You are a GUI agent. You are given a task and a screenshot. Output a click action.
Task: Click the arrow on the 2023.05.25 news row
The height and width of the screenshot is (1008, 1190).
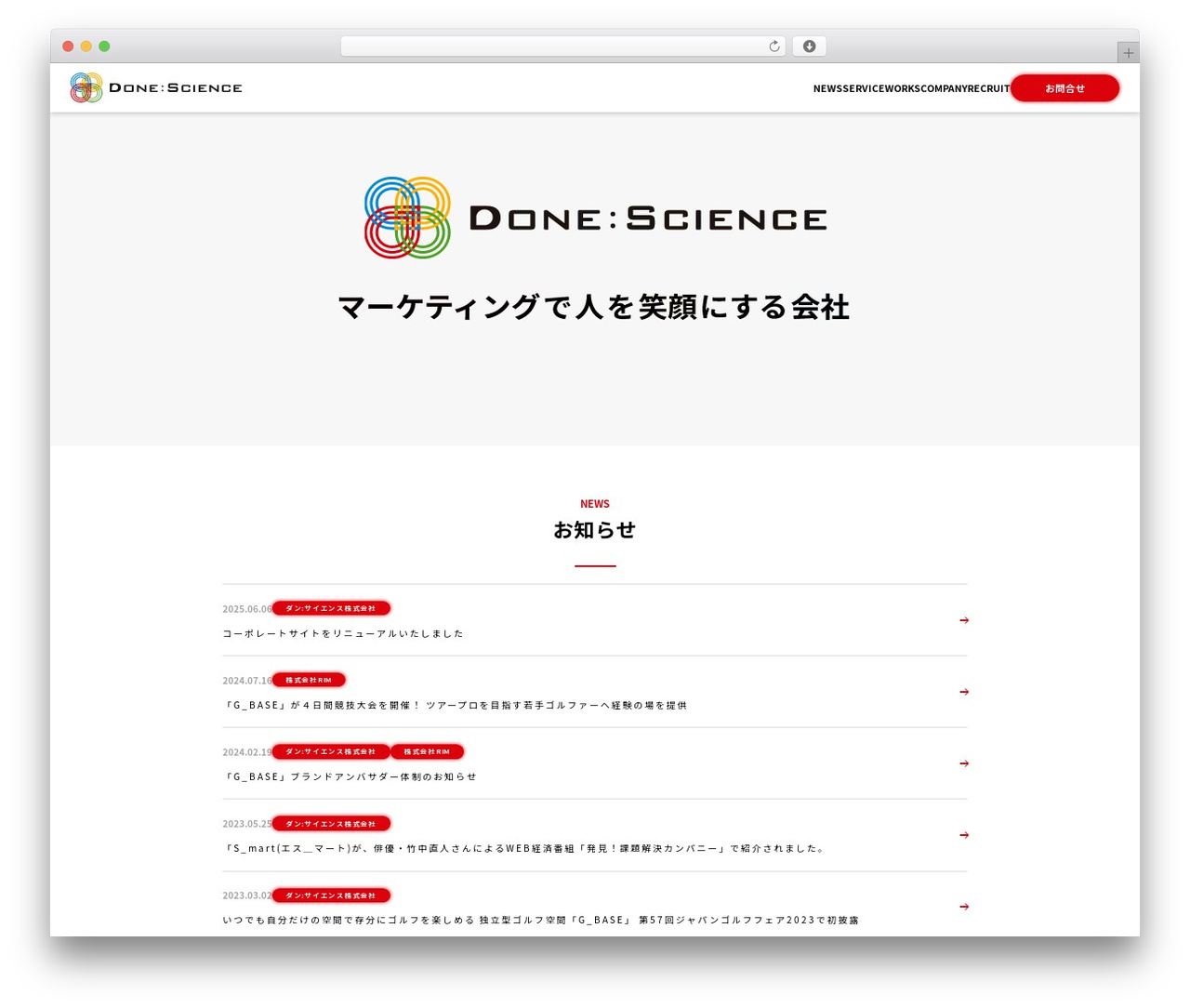(x=964, y=835)
